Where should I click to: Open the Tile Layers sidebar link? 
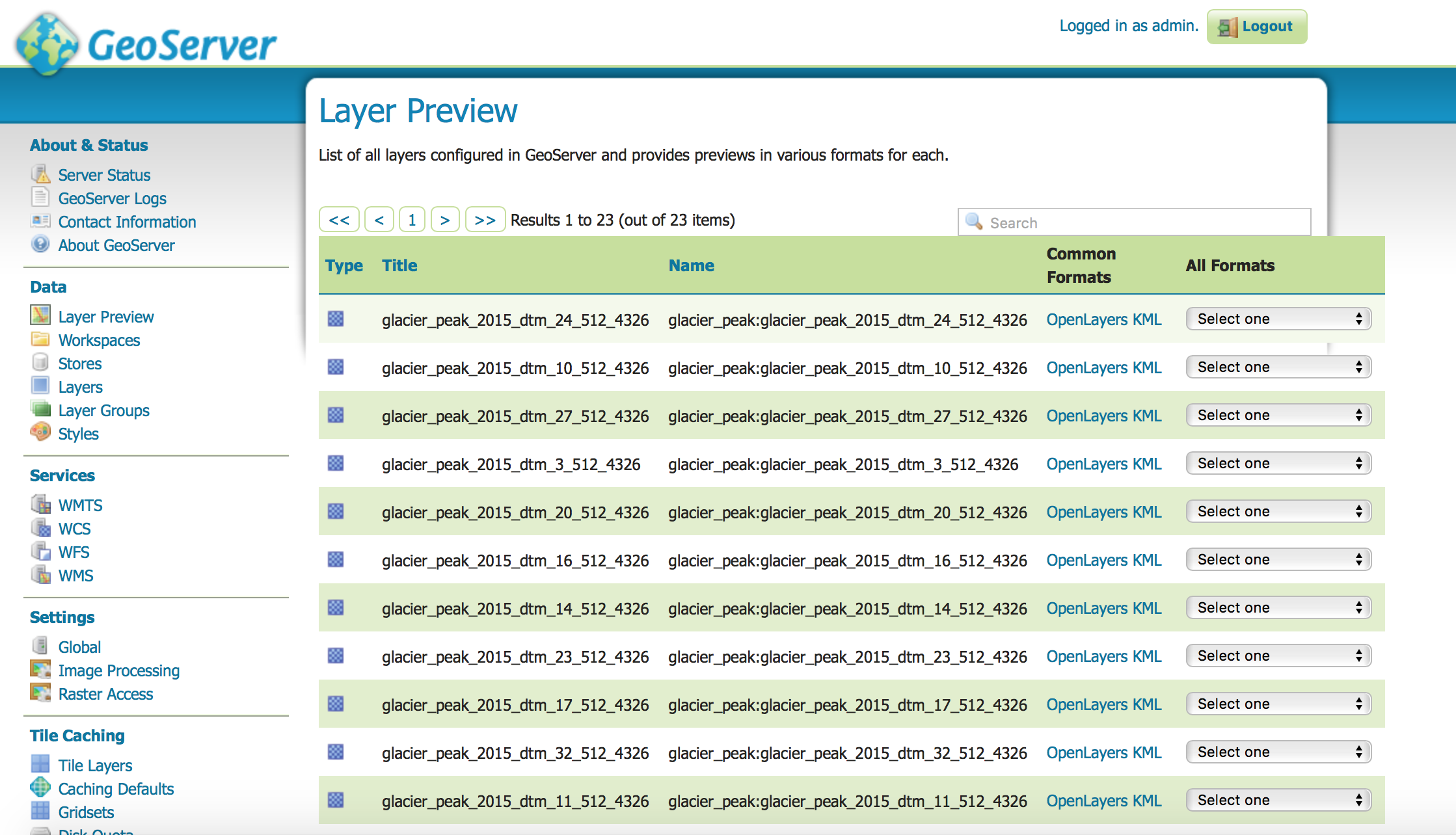click(x=95, y=765)
